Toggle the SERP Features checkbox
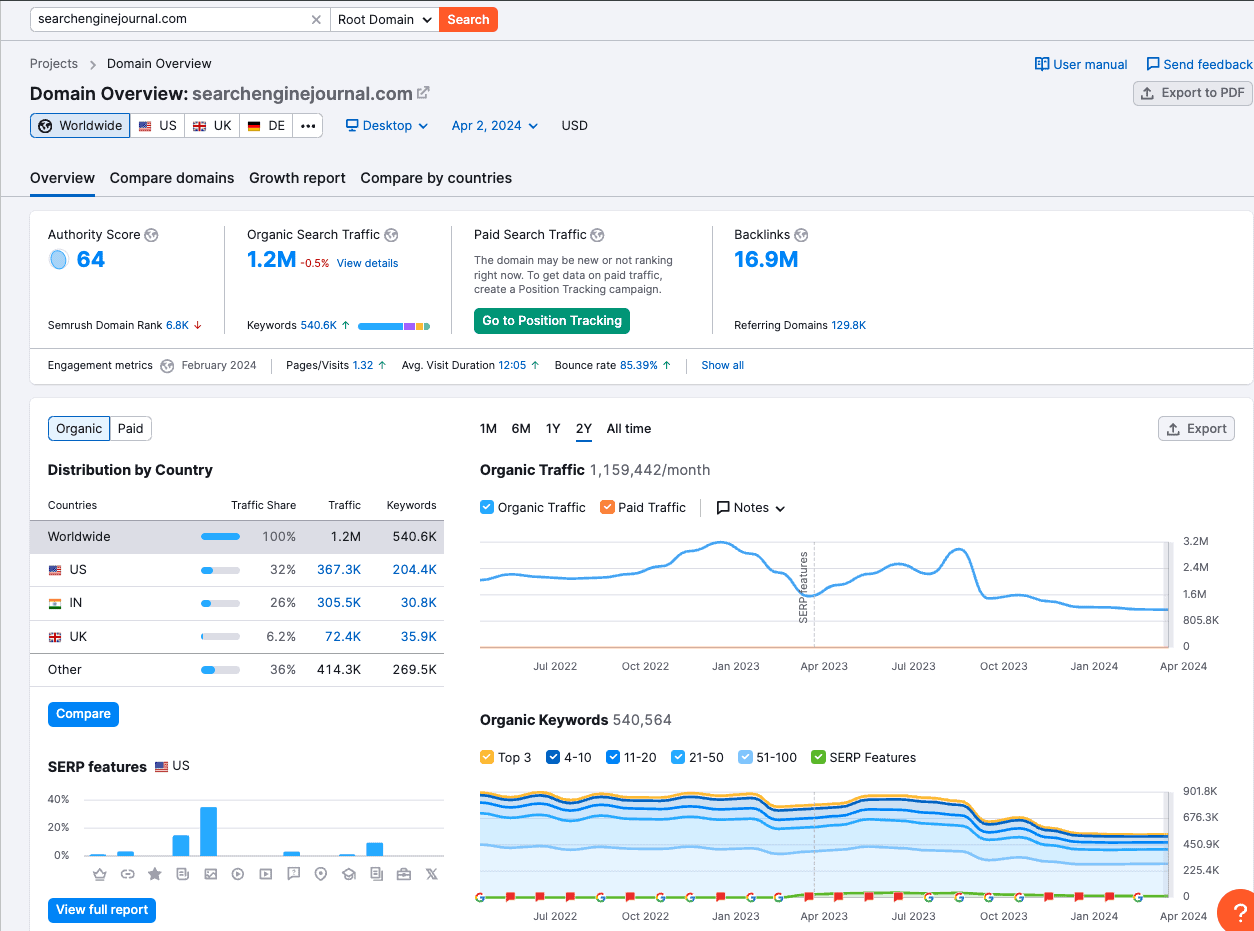Viewport: 1254px width, 931px height. [x=819, y=757]
